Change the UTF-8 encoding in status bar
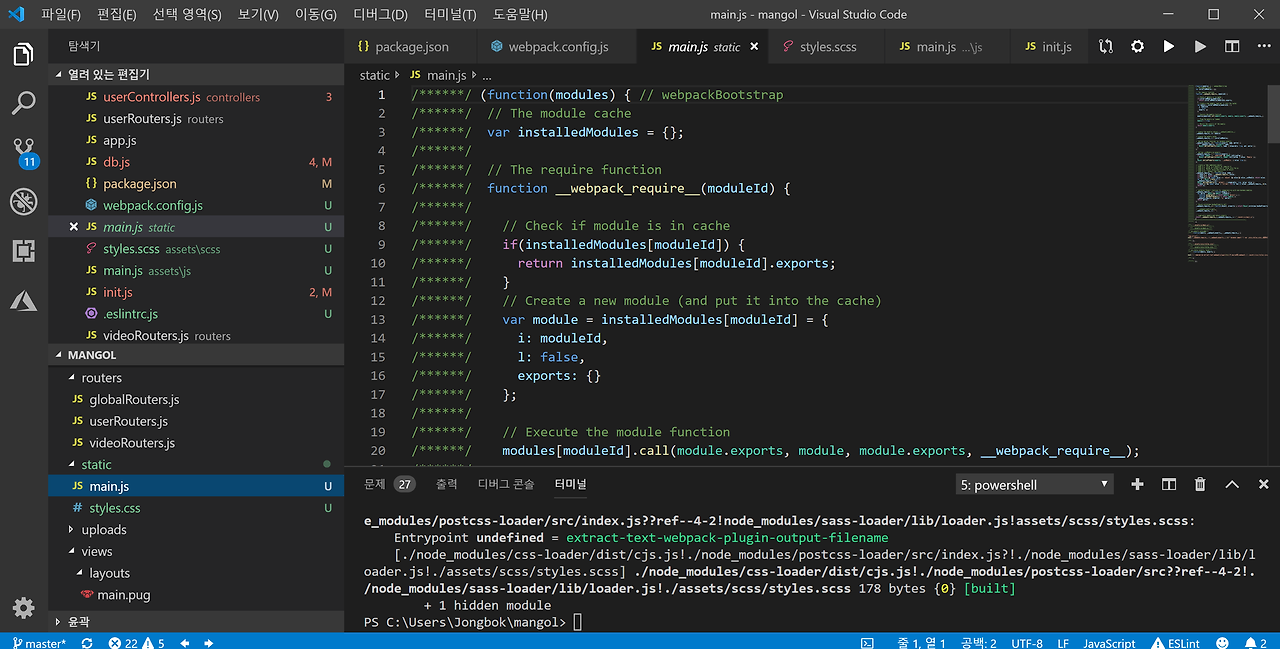Image resolution: width=1280 pixels, height=649 pixels. [x=1026, y=643]
